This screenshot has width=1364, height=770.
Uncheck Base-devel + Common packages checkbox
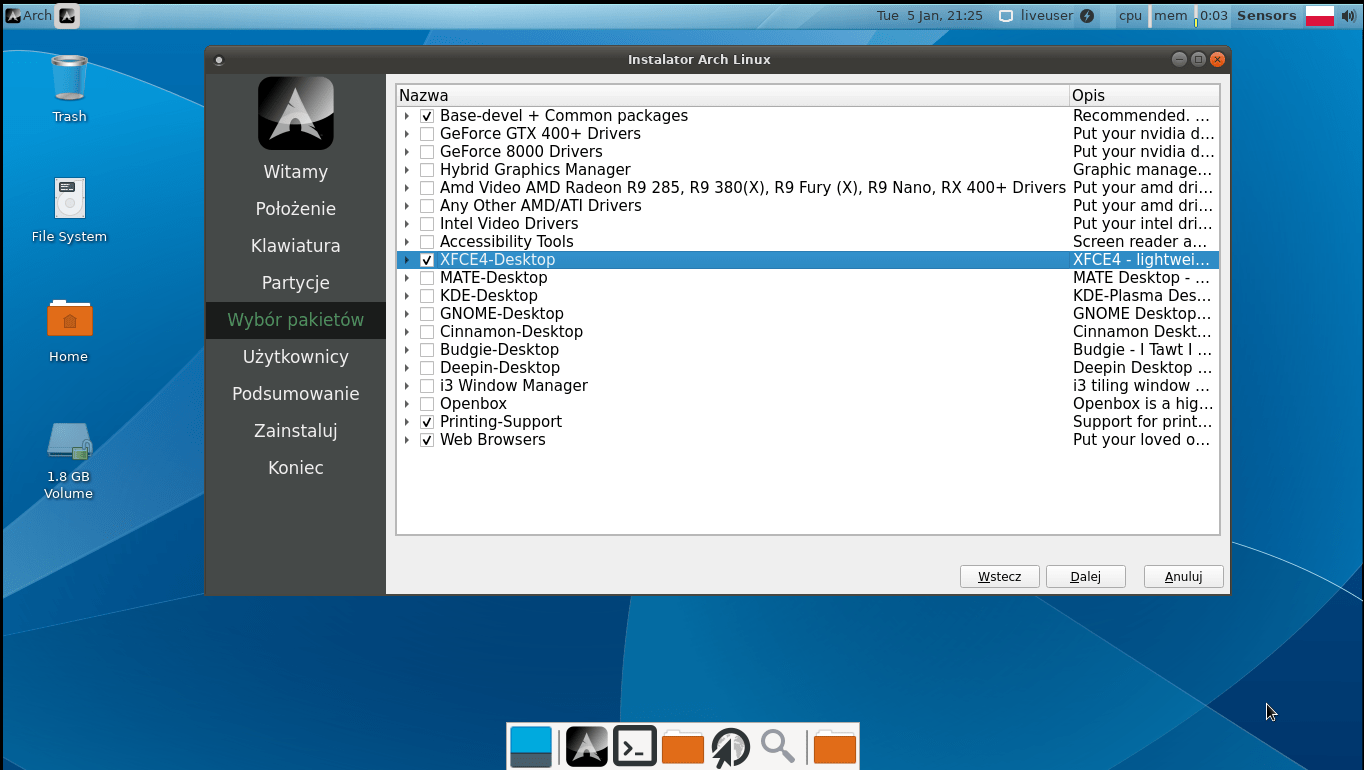pos(427,116)
